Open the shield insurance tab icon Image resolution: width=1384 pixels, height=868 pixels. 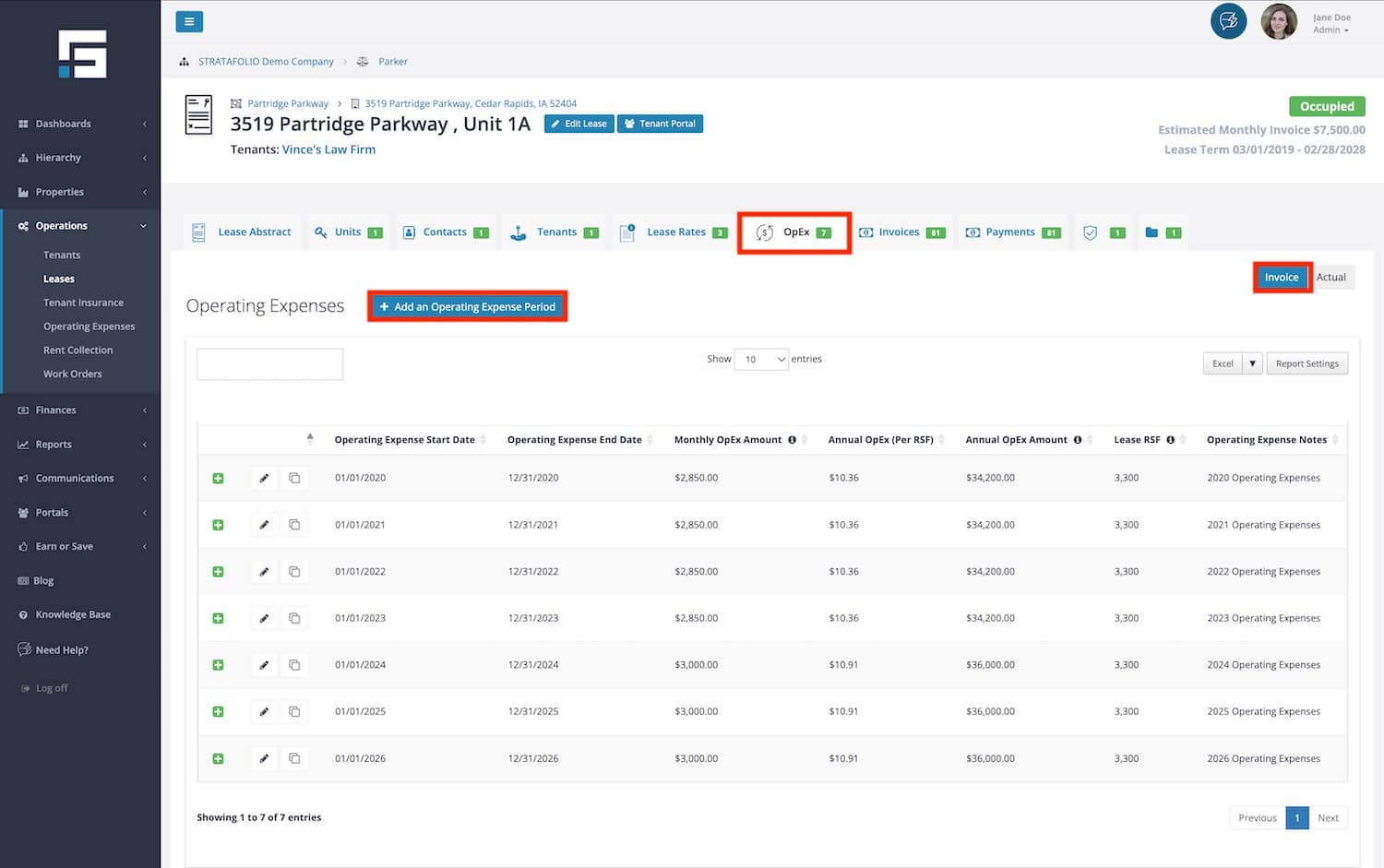pos(1091,232)
